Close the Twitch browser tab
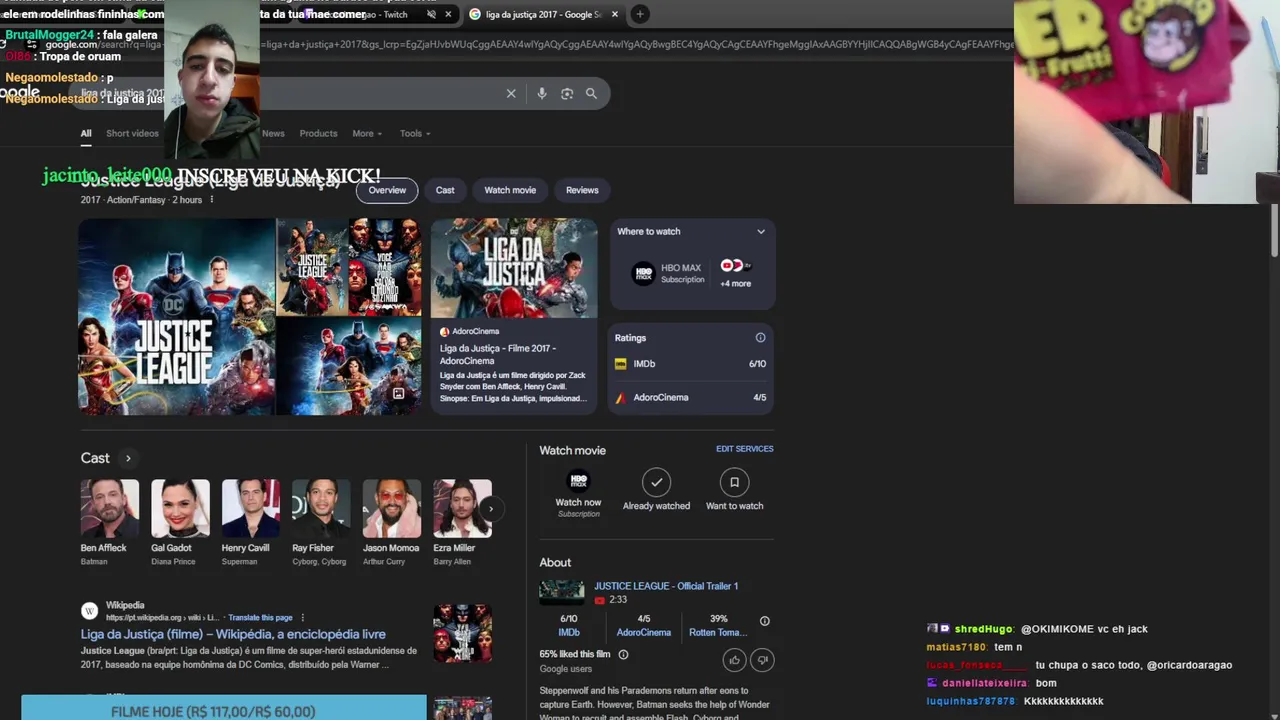Screen dimensions: 1280x720 pyautogui.click(x=448, y=14)
